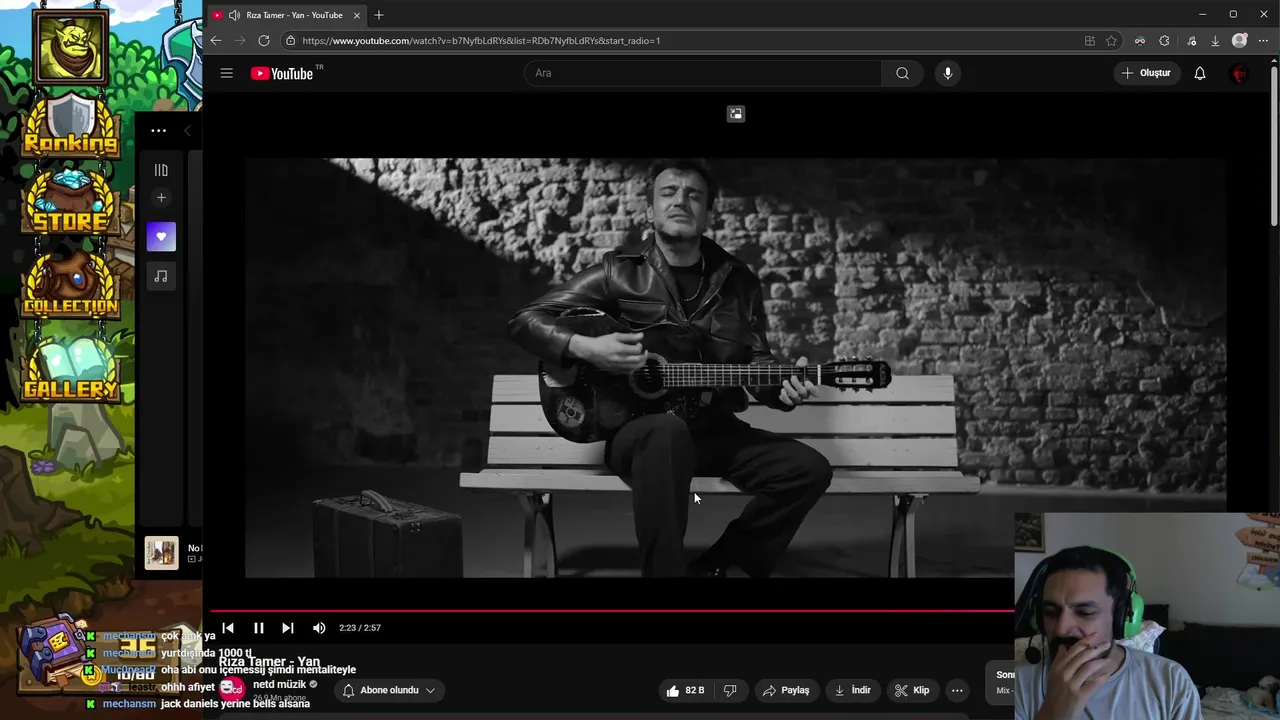
Task: Dislike the video
Action: (730, 690)
